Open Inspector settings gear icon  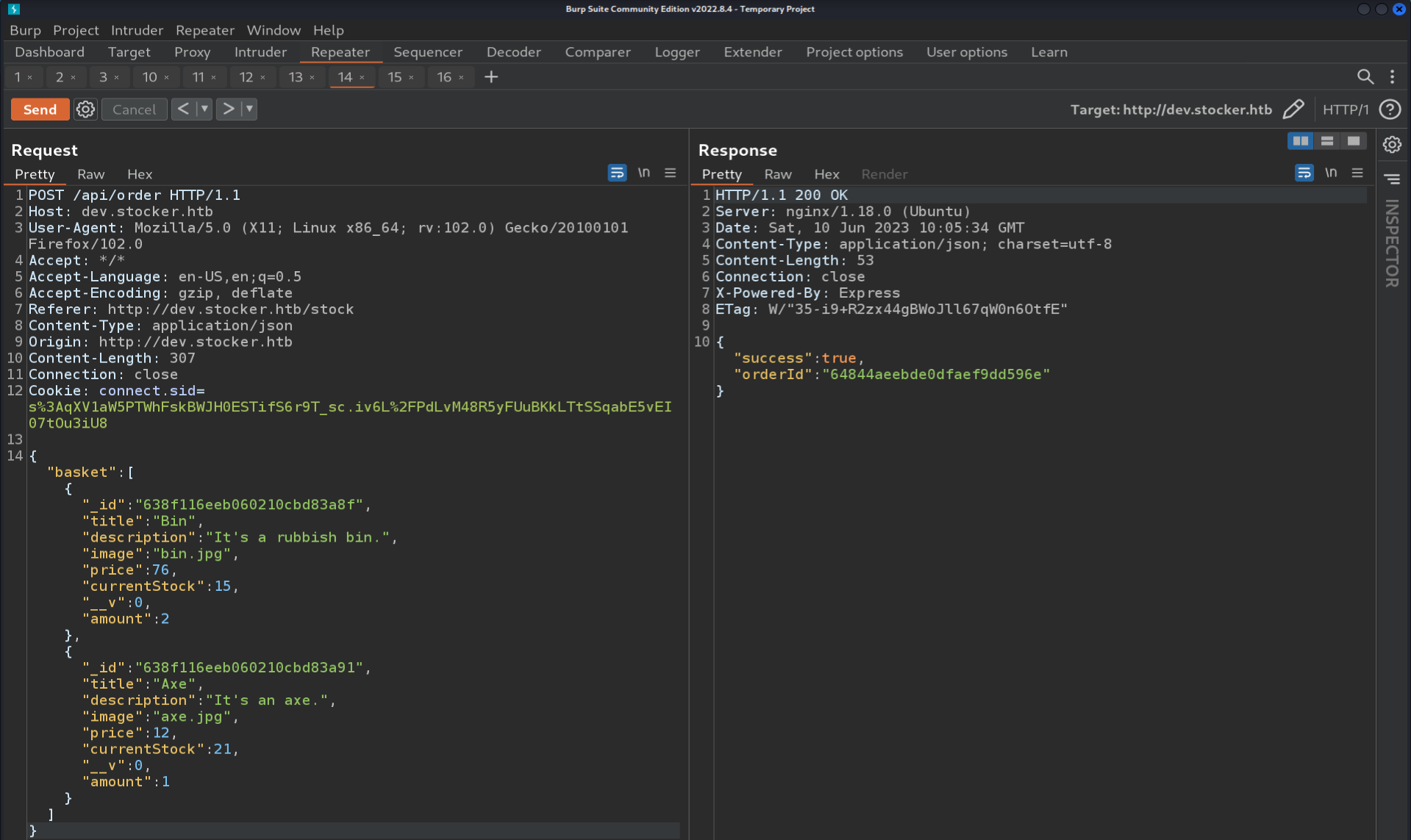point(1391,145)
